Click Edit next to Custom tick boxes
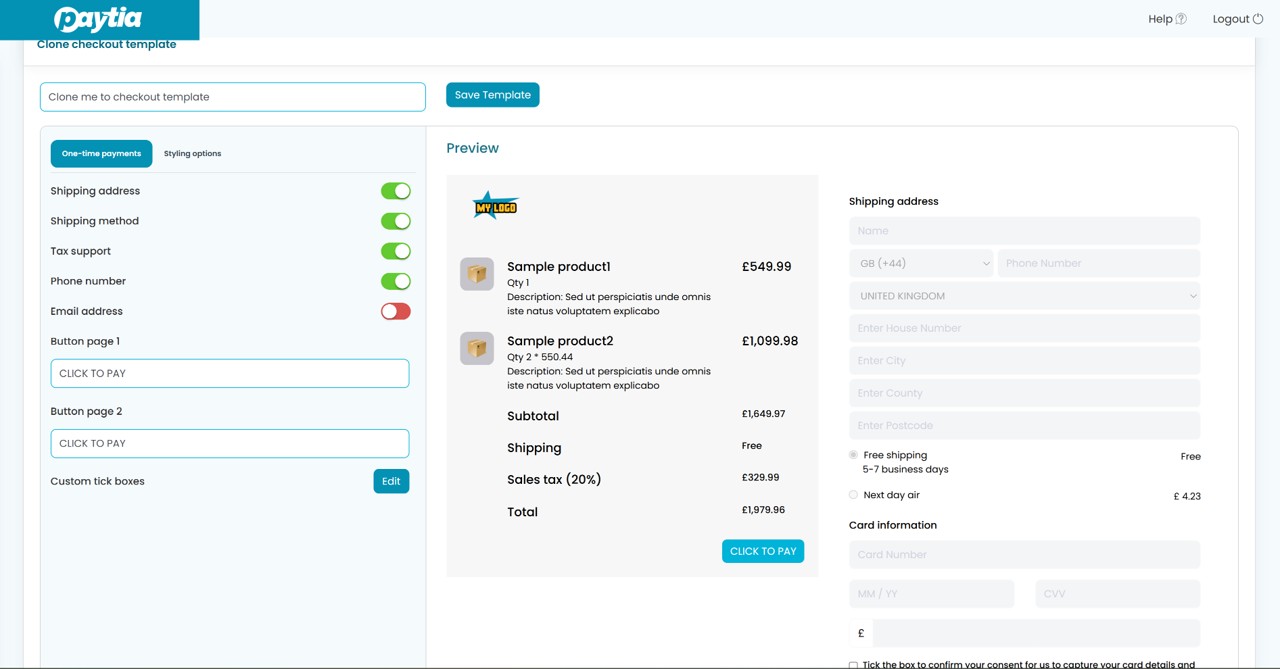 coord(391,481)
